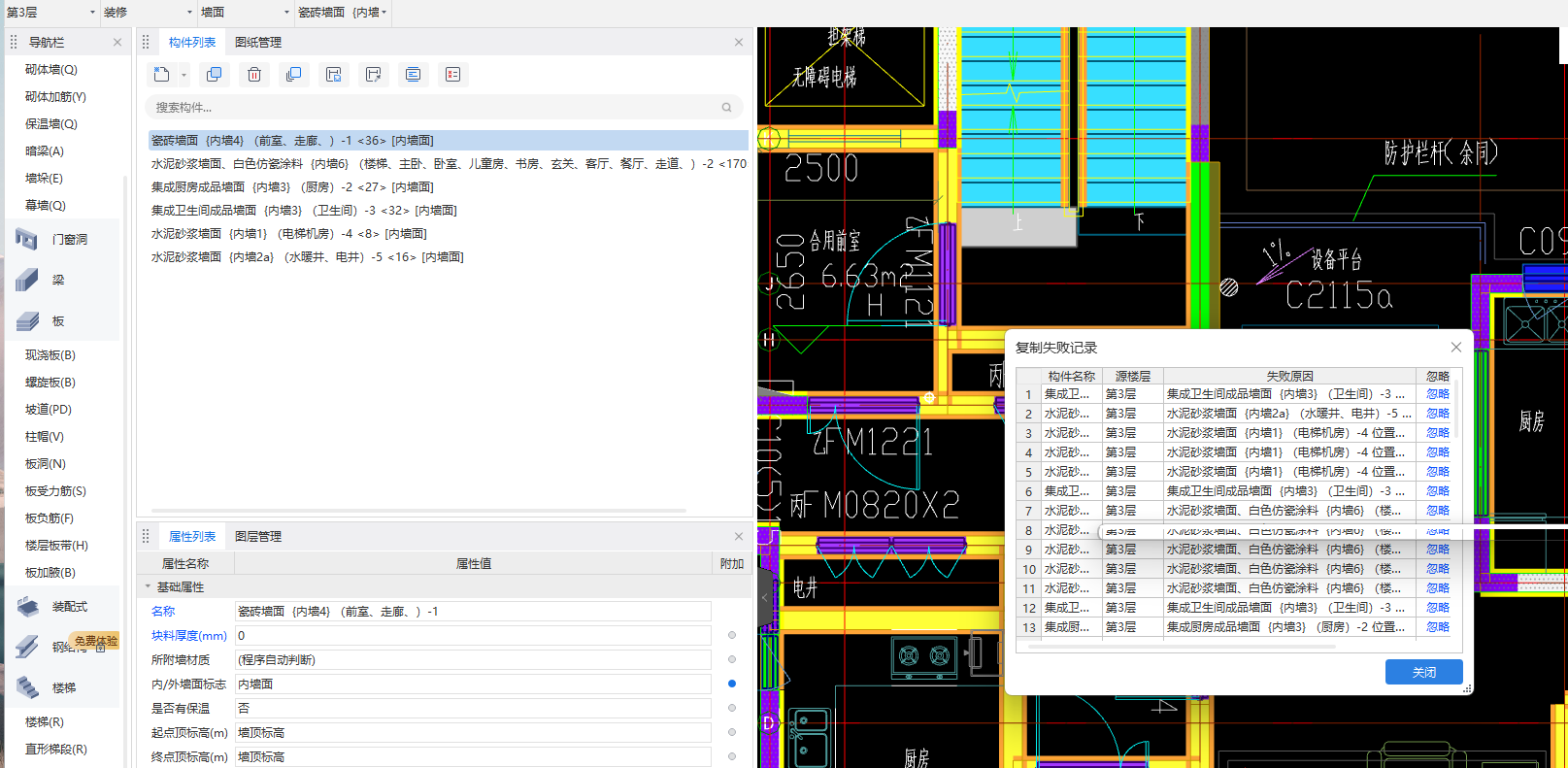Click 砌体墙(Q) in navigation list

[51, 70]
